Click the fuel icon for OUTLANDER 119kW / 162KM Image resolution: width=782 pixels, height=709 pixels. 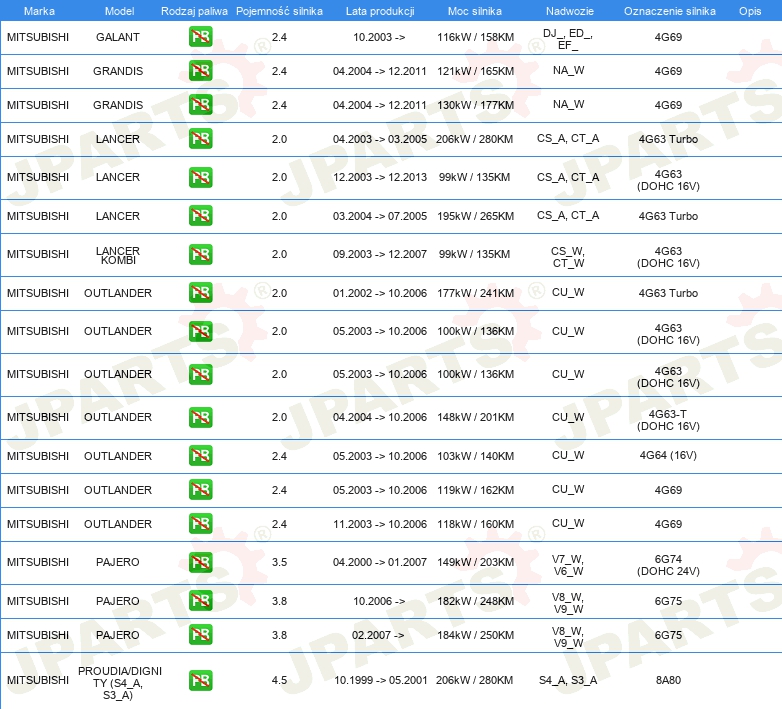pyautogui.click(x=200, y=490)
